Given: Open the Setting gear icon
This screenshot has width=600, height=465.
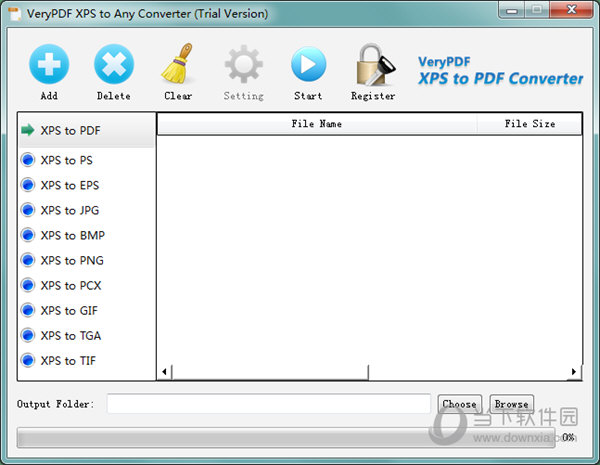Looking at the screenshot, I should (x=243, y=64).
